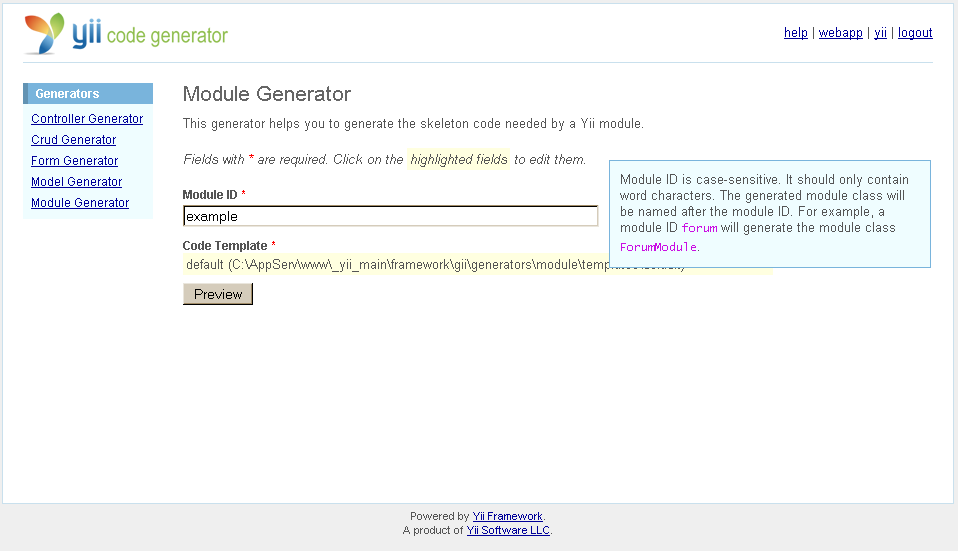Image resolution: width=958 pixels, height=551 pixels.
Task: Visit the Yii Framework footer link
Action: [507, 516]
